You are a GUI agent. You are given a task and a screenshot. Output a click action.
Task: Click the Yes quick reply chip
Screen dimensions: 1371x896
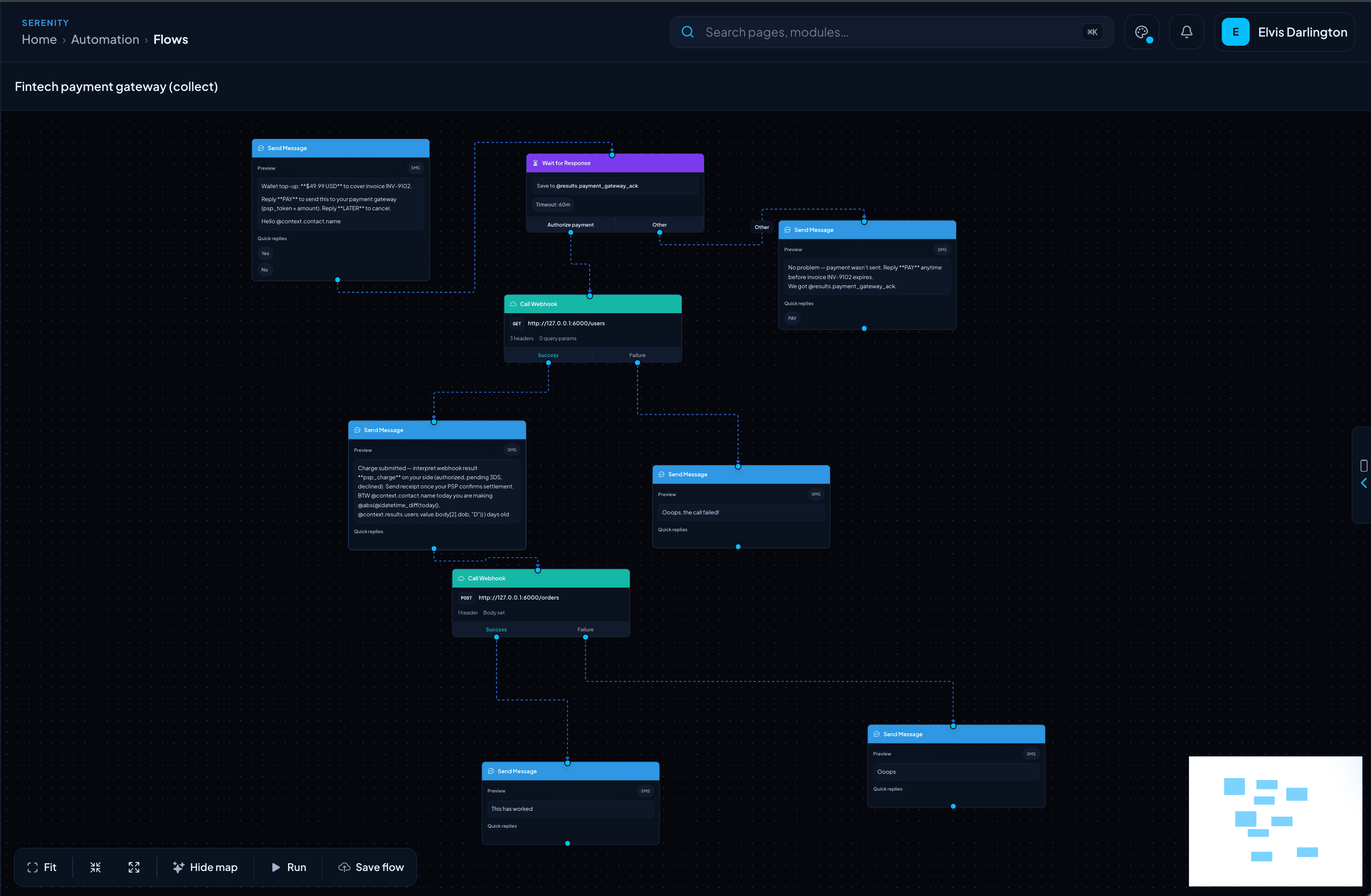point(265,254)
